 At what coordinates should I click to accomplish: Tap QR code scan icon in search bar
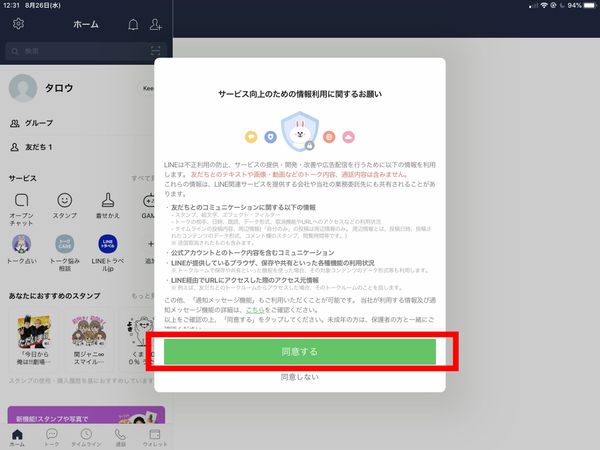(x=155, y=51)
